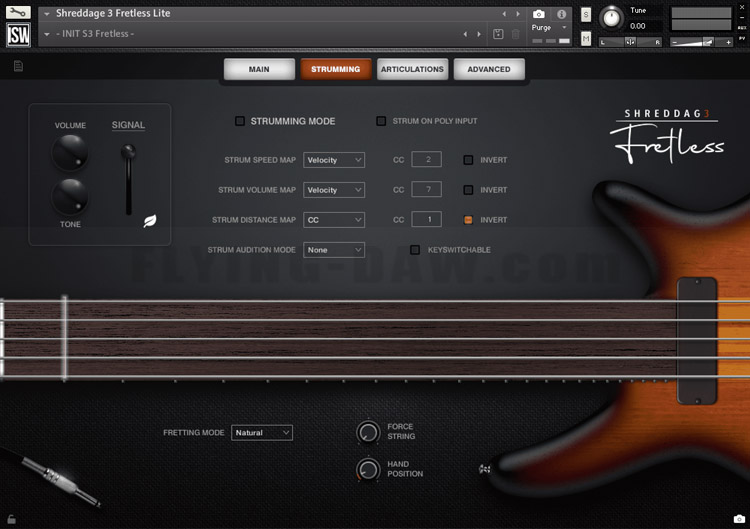The height and width of the screenshot is (529, 750).
Task: Click the Hand Position knob
Action: point(368,469)
